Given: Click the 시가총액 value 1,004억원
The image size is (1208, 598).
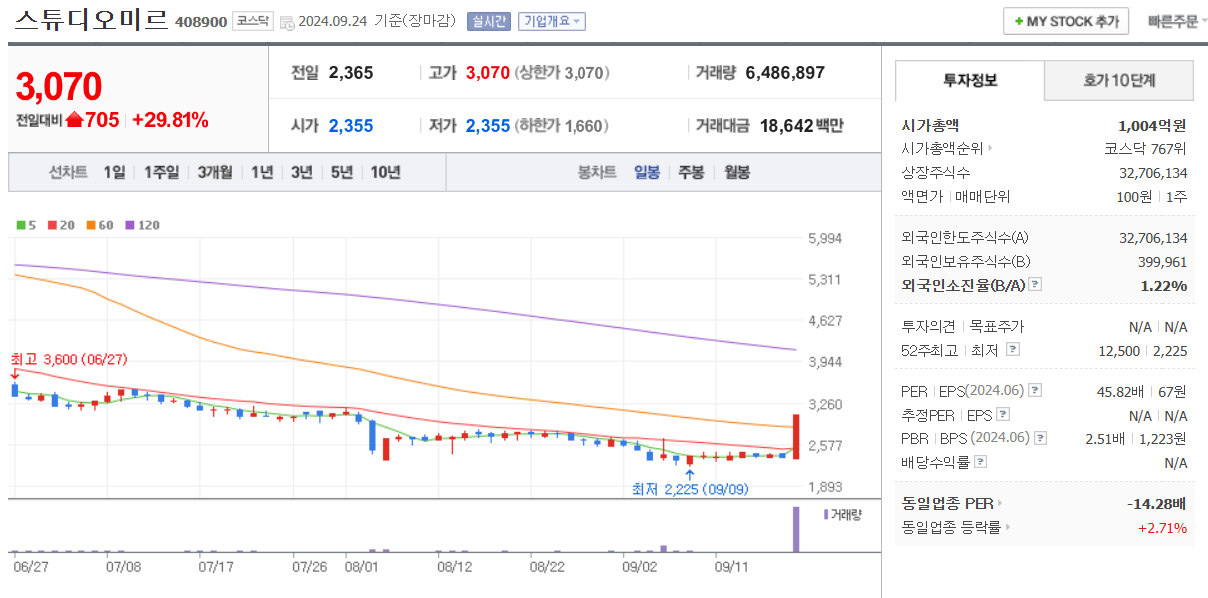Looking at the screenshot, I should click(1152, 125).
